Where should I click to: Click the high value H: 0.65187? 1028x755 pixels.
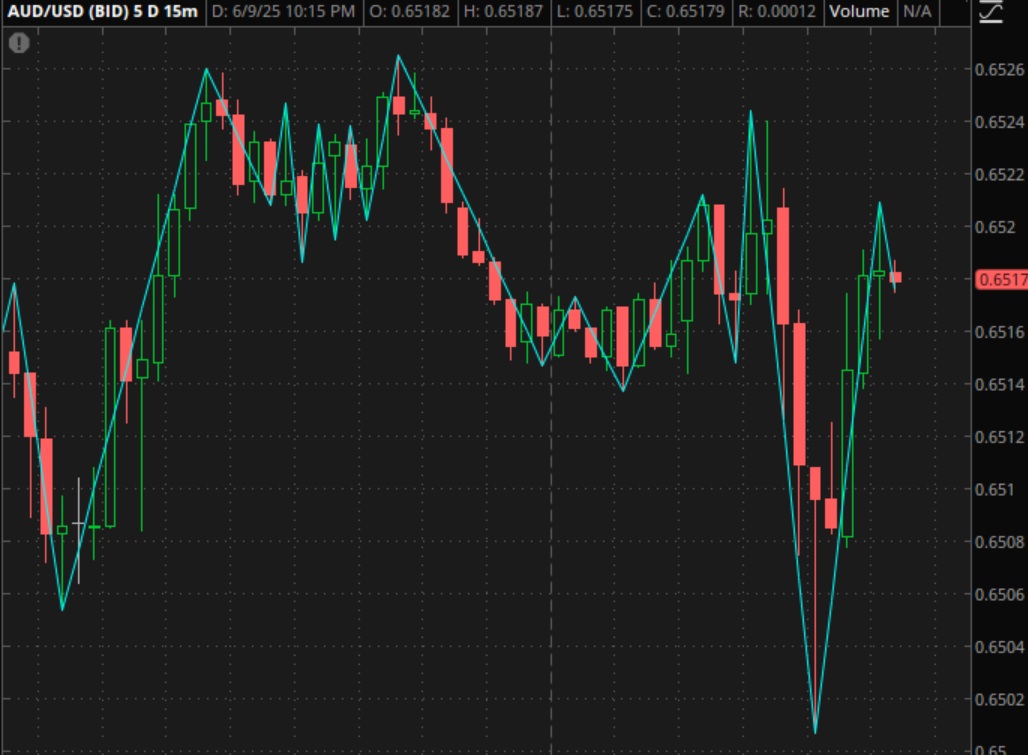click(x=504, y=12)
